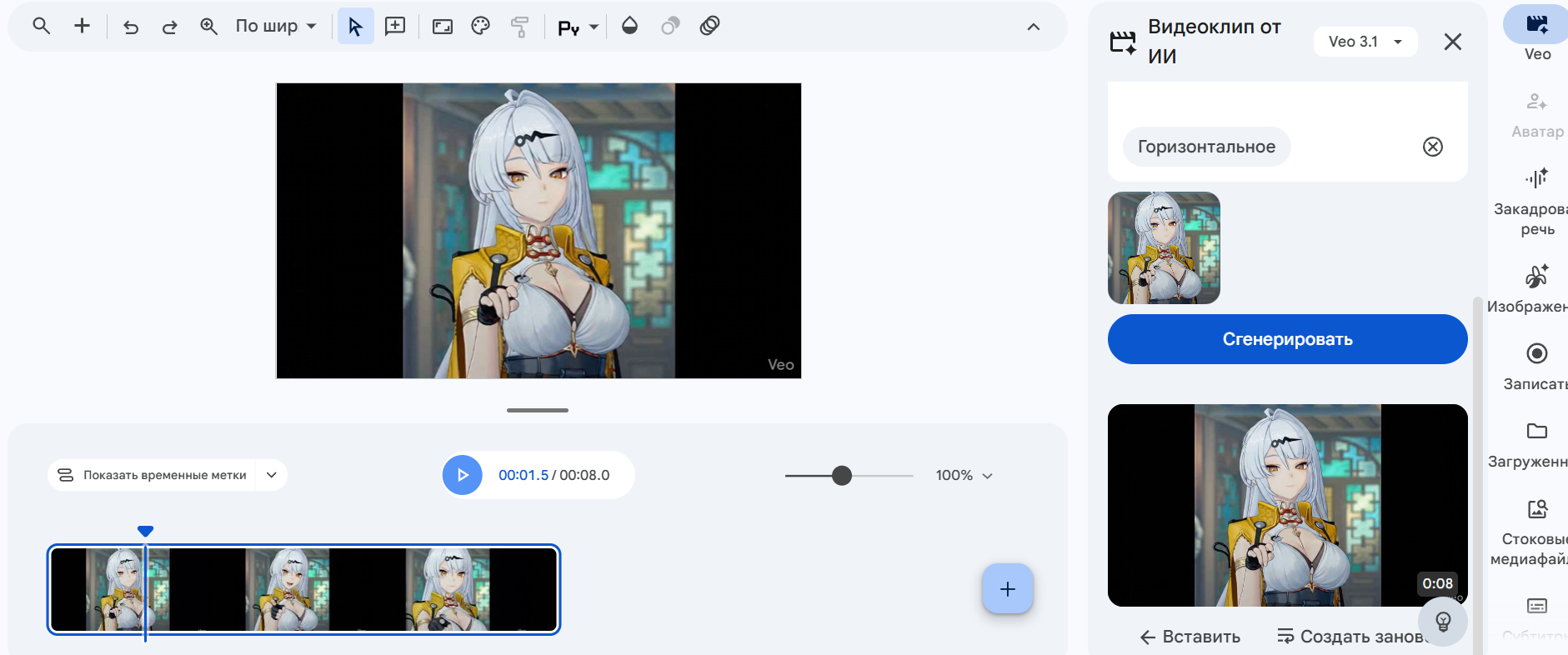The width and height of the screenshot is (1568, 655).
Task: Click the lightbulb suggestions icon
Action: point(1443,622)
